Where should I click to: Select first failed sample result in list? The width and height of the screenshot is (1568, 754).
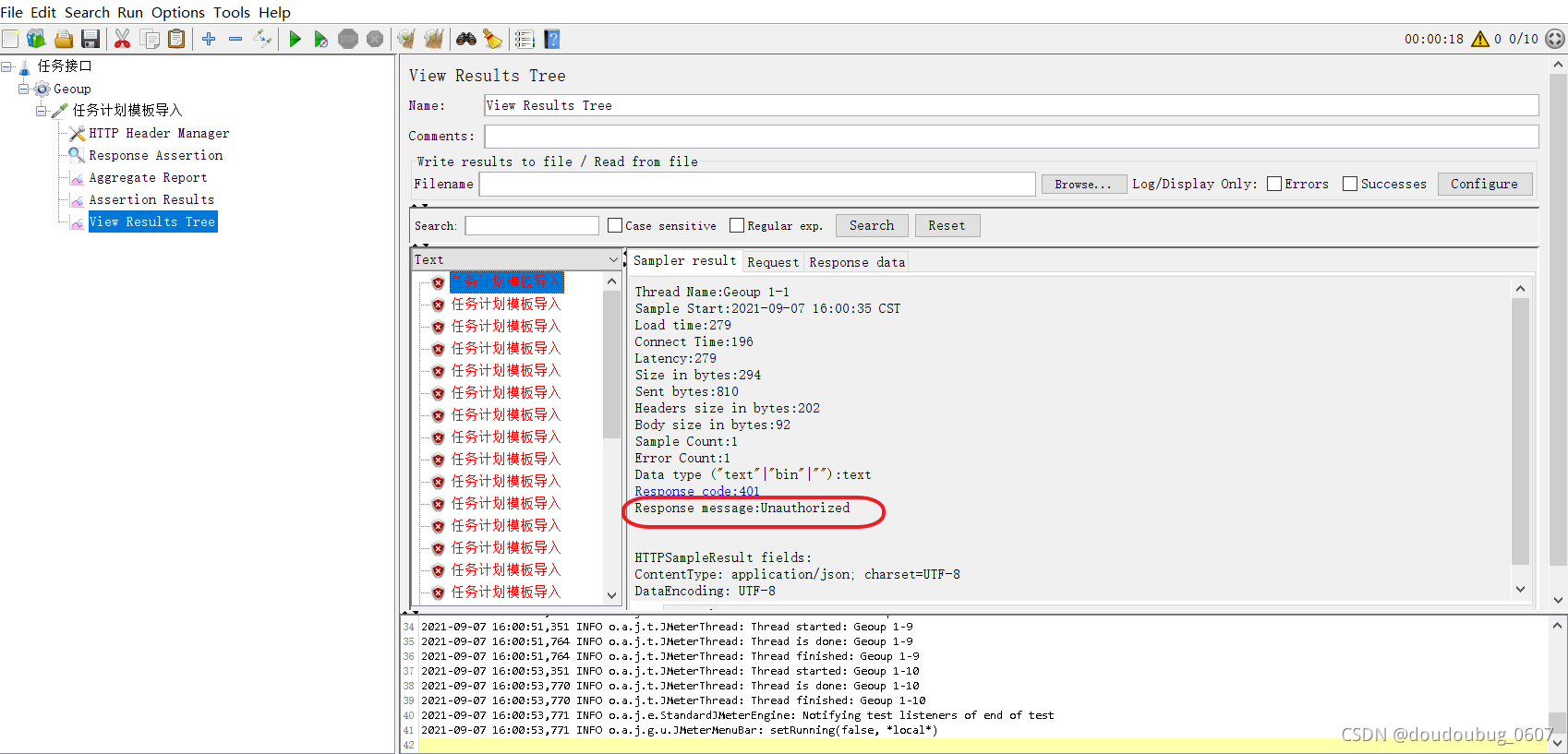coord(506,281)
